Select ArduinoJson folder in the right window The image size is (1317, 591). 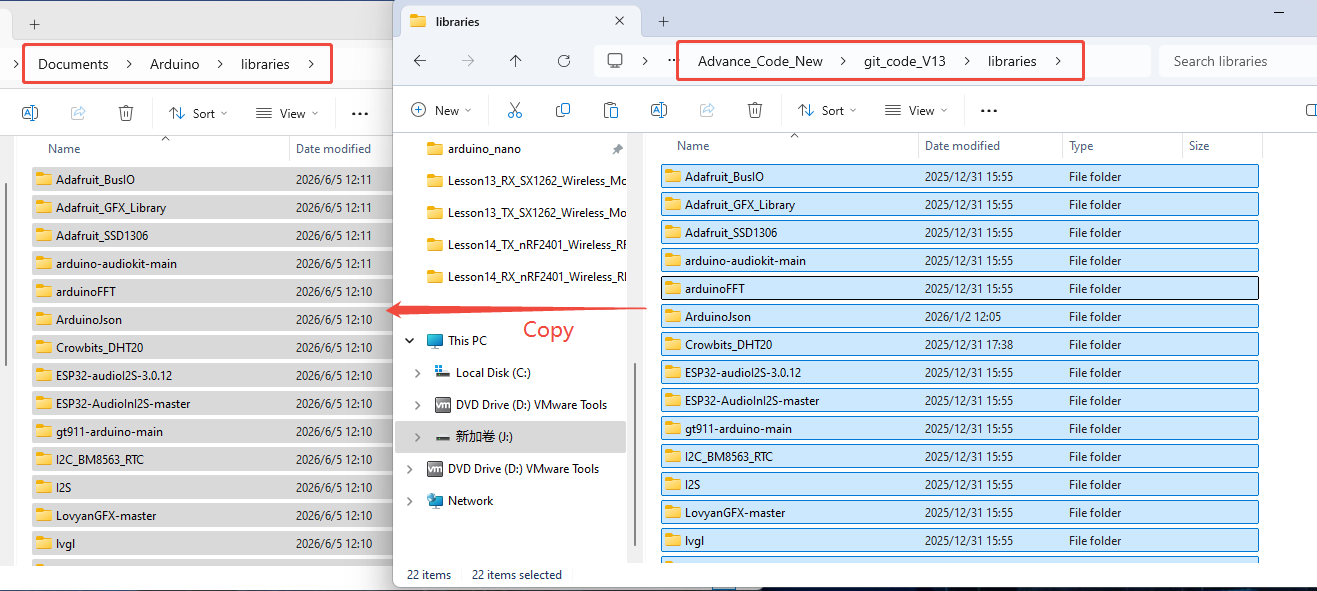(x=960, y=317)
